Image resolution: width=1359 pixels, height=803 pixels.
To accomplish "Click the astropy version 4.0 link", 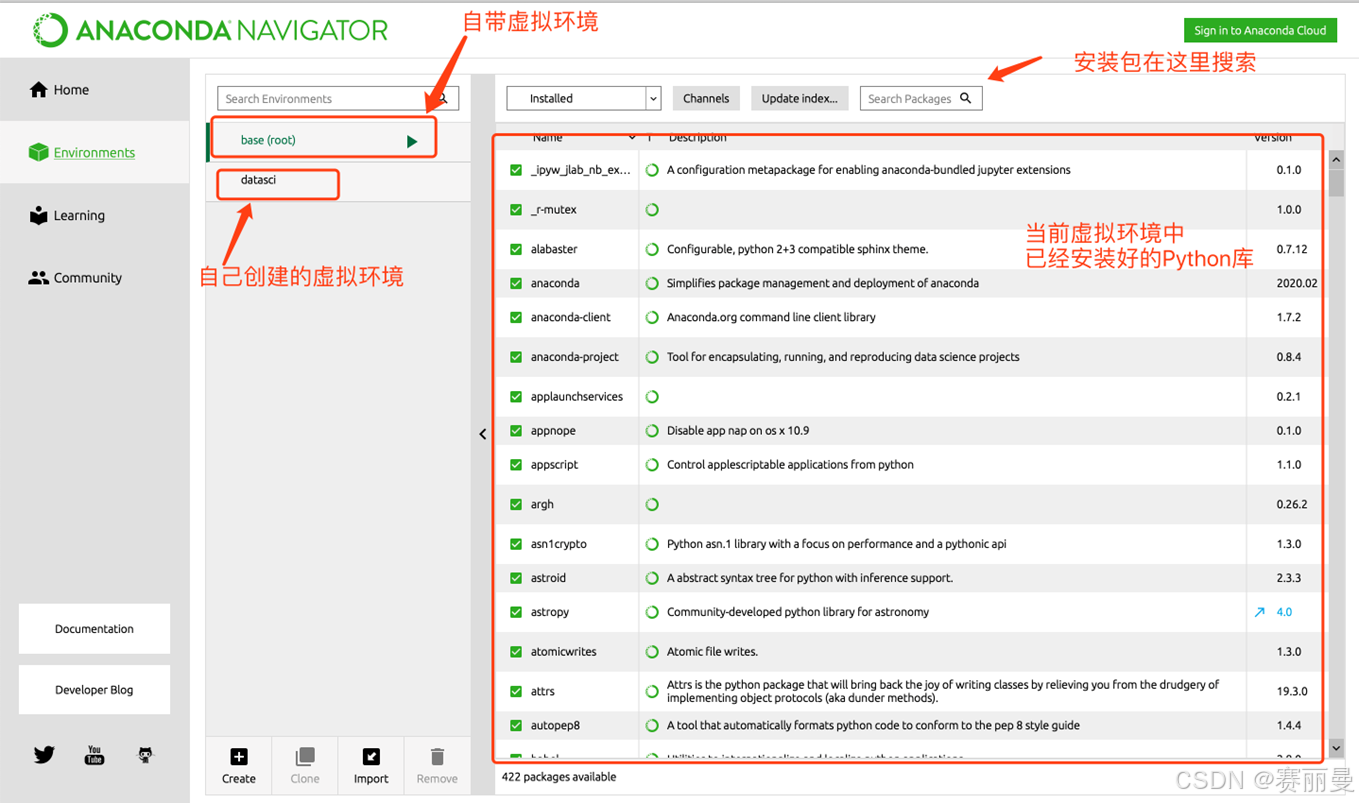I will pos(1284,612).
